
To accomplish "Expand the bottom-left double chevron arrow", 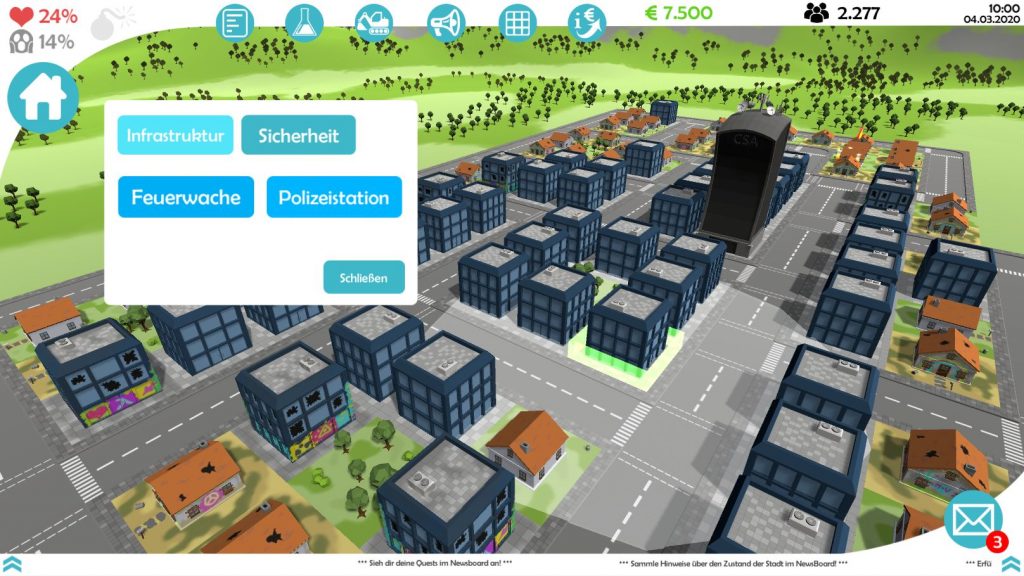I will click(10, 564).
